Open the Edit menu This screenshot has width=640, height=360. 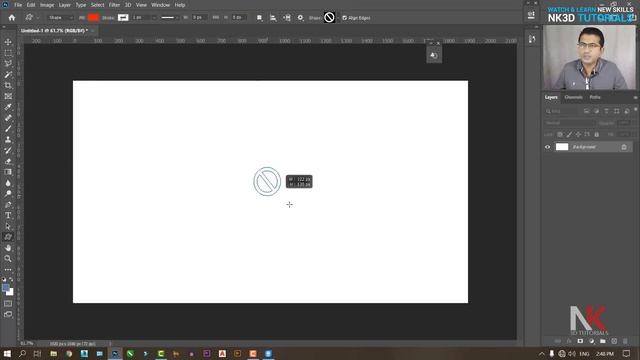pos(31,5)
